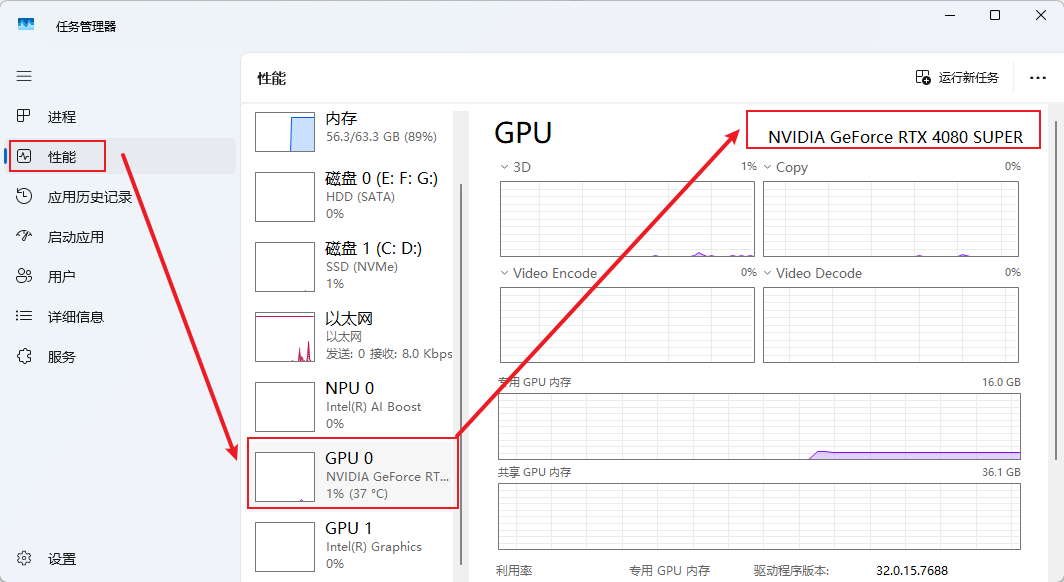Select NPU 0 Intel AI Boost entry

352,406
